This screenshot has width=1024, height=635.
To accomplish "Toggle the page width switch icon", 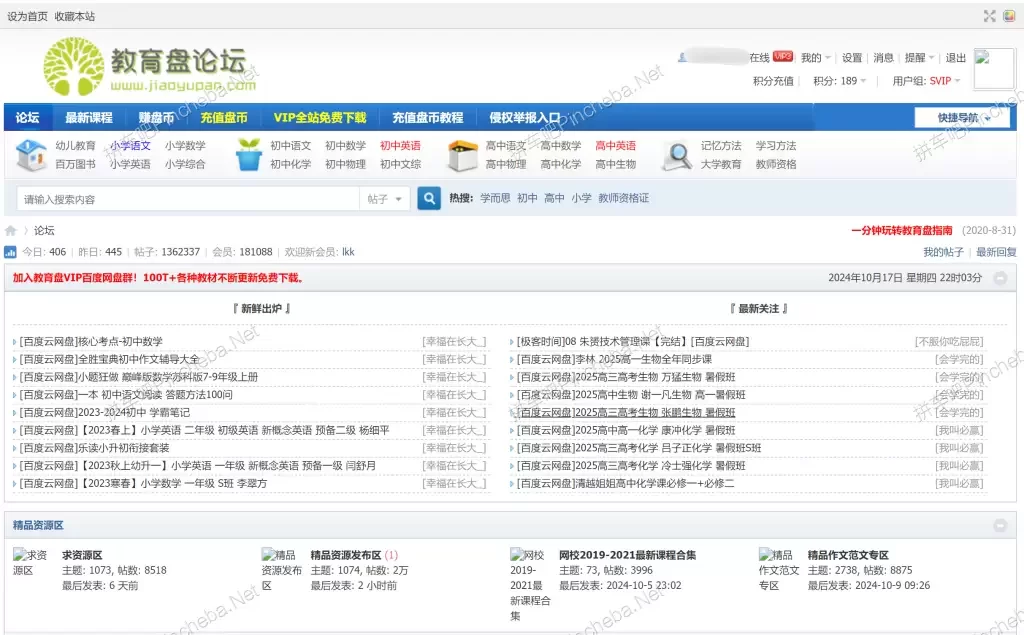I will (989, 15).
